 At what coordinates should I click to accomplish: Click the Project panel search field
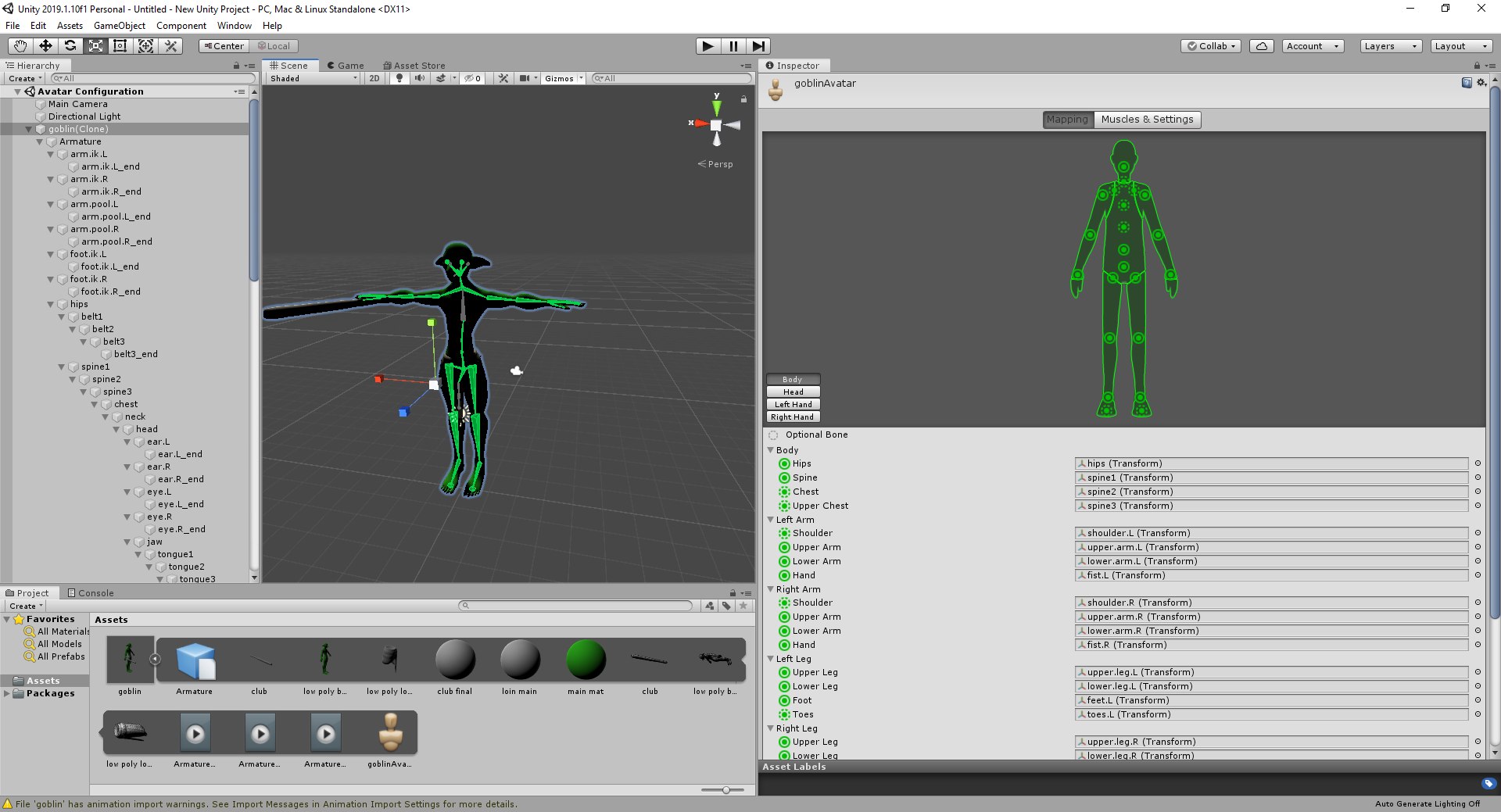click(575, 606)
